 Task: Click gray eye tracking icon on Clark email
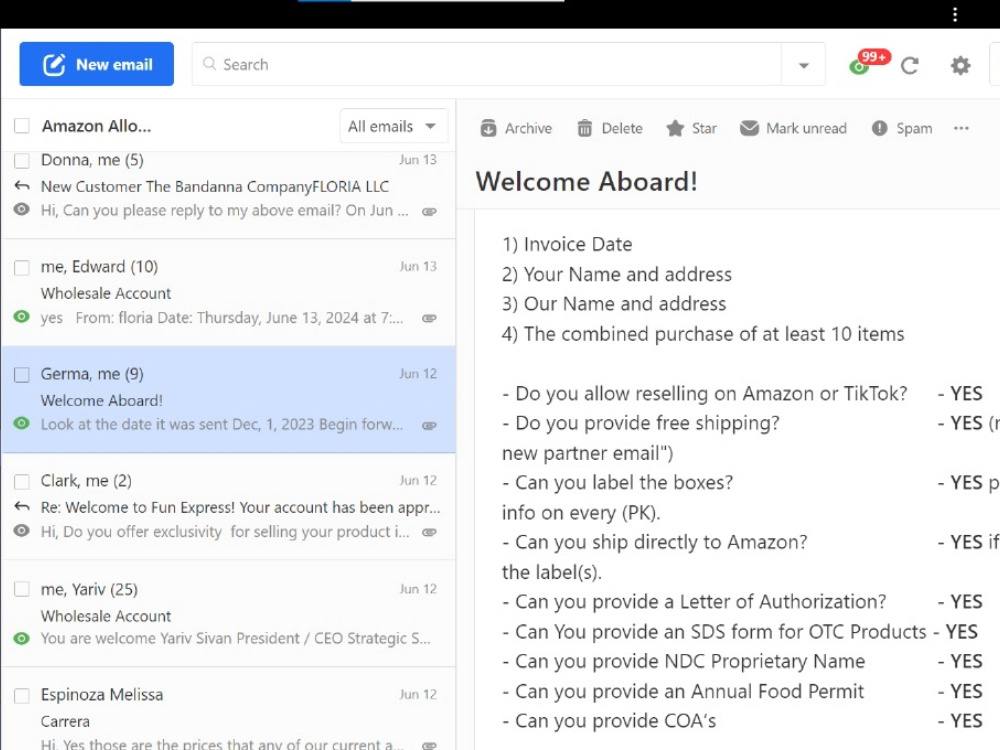[x=22, y=531]
